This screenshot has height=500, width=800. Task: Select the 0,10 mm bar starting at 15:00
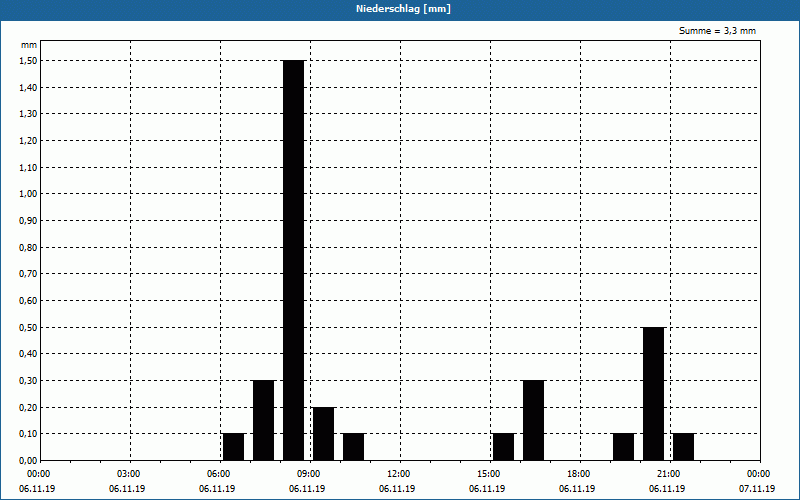coord(504,447)
